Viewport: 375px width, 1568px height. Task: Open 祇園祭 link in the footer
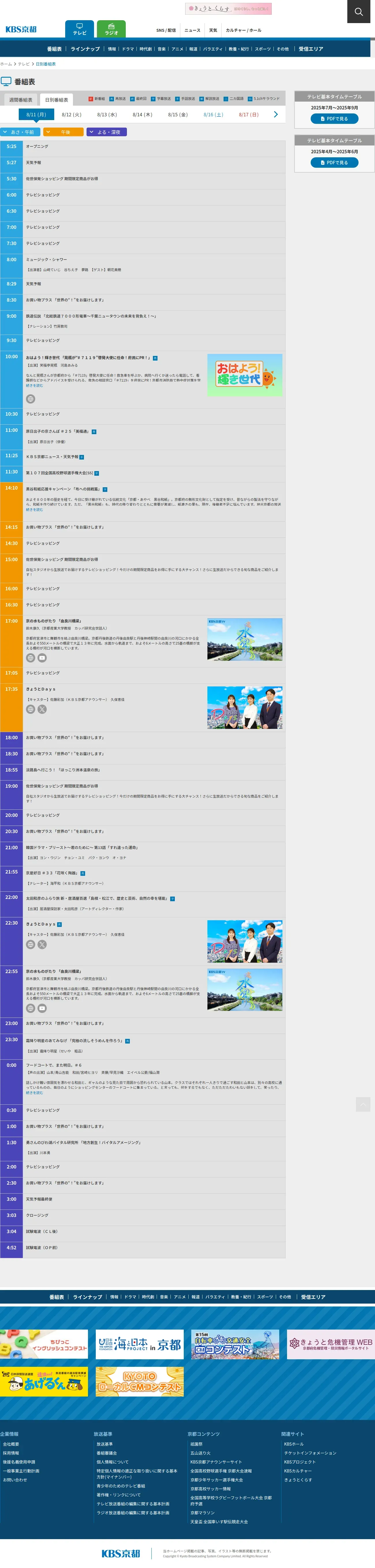coord(196,1444)
